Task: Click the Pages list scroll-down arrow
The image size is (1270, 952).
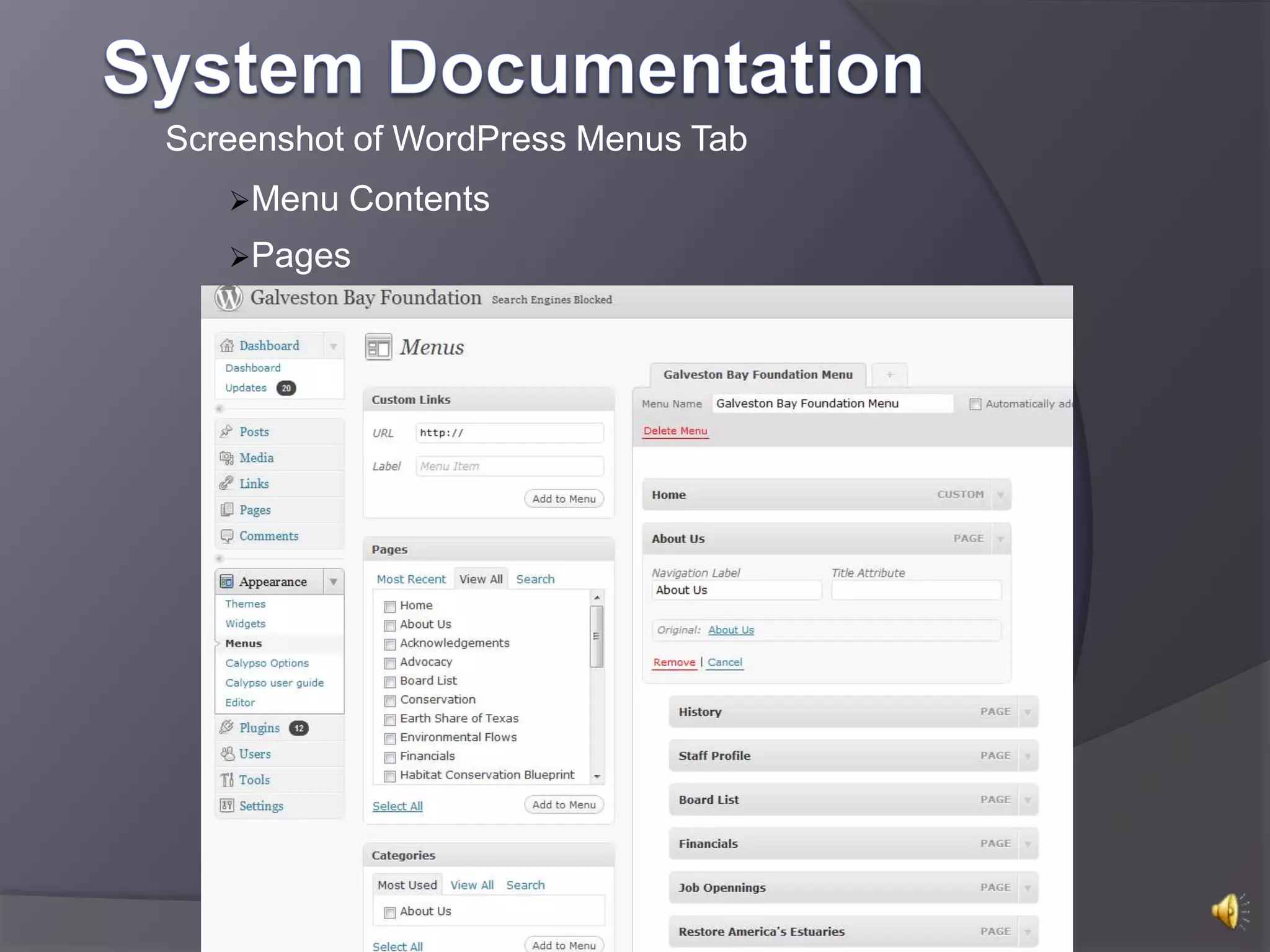Action: [x=597, y=776]
